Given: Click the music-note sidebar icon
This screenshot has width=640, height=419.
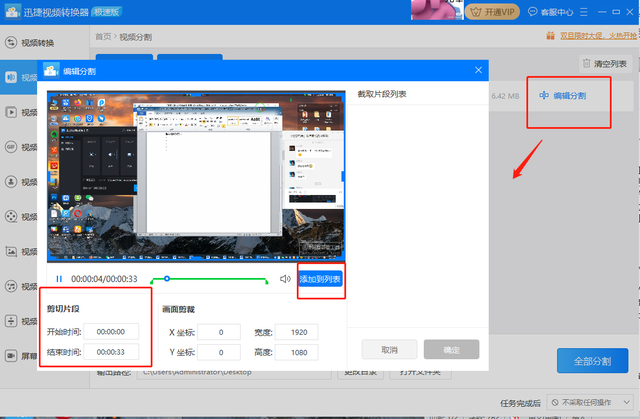Looking at the screenshot, I should pyautogui.click(x=11, y=286).
